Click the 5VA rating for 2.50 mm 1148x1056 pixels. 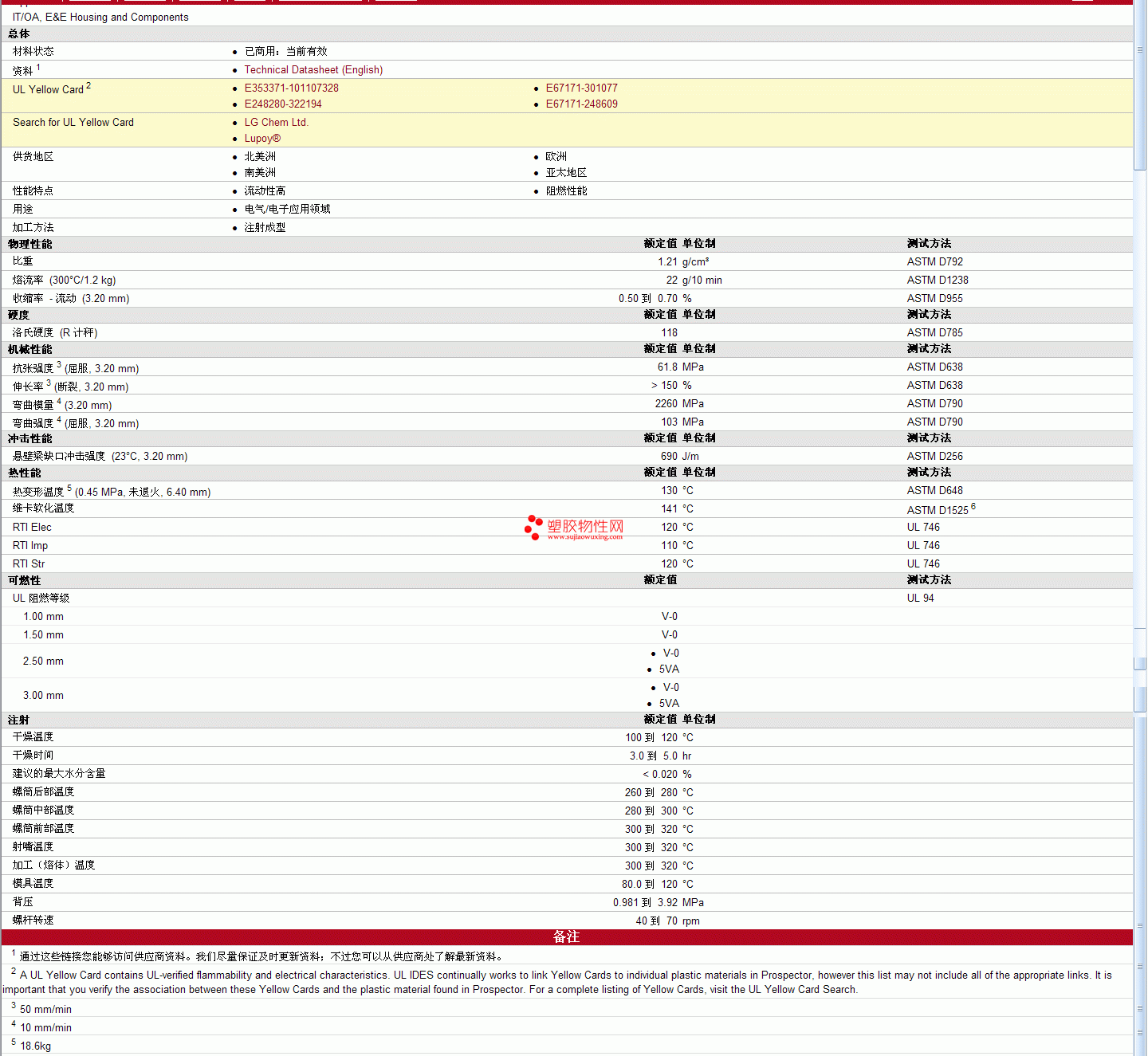669,669
